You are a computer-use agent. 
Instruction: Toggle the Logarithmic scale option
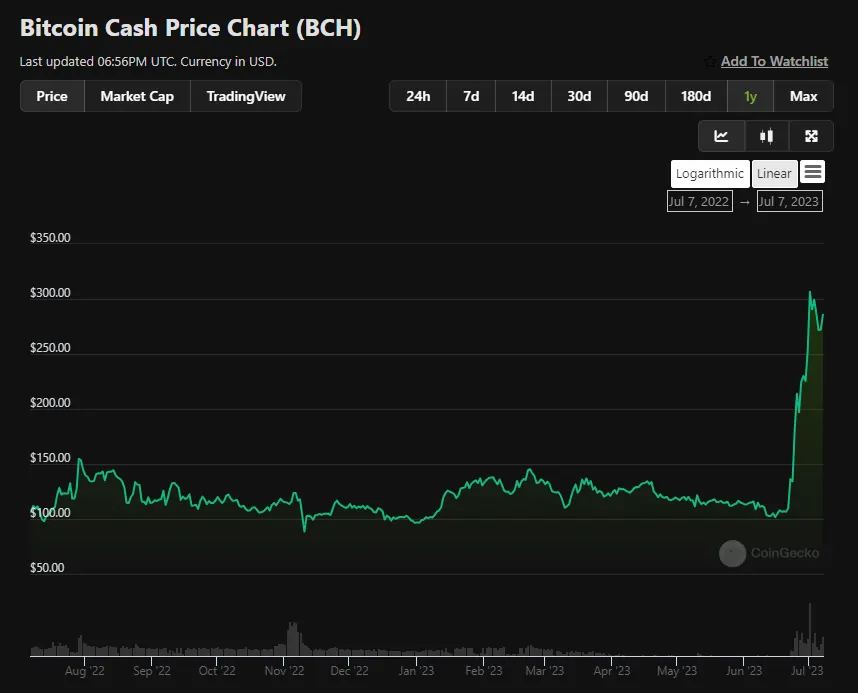[710, 174]
